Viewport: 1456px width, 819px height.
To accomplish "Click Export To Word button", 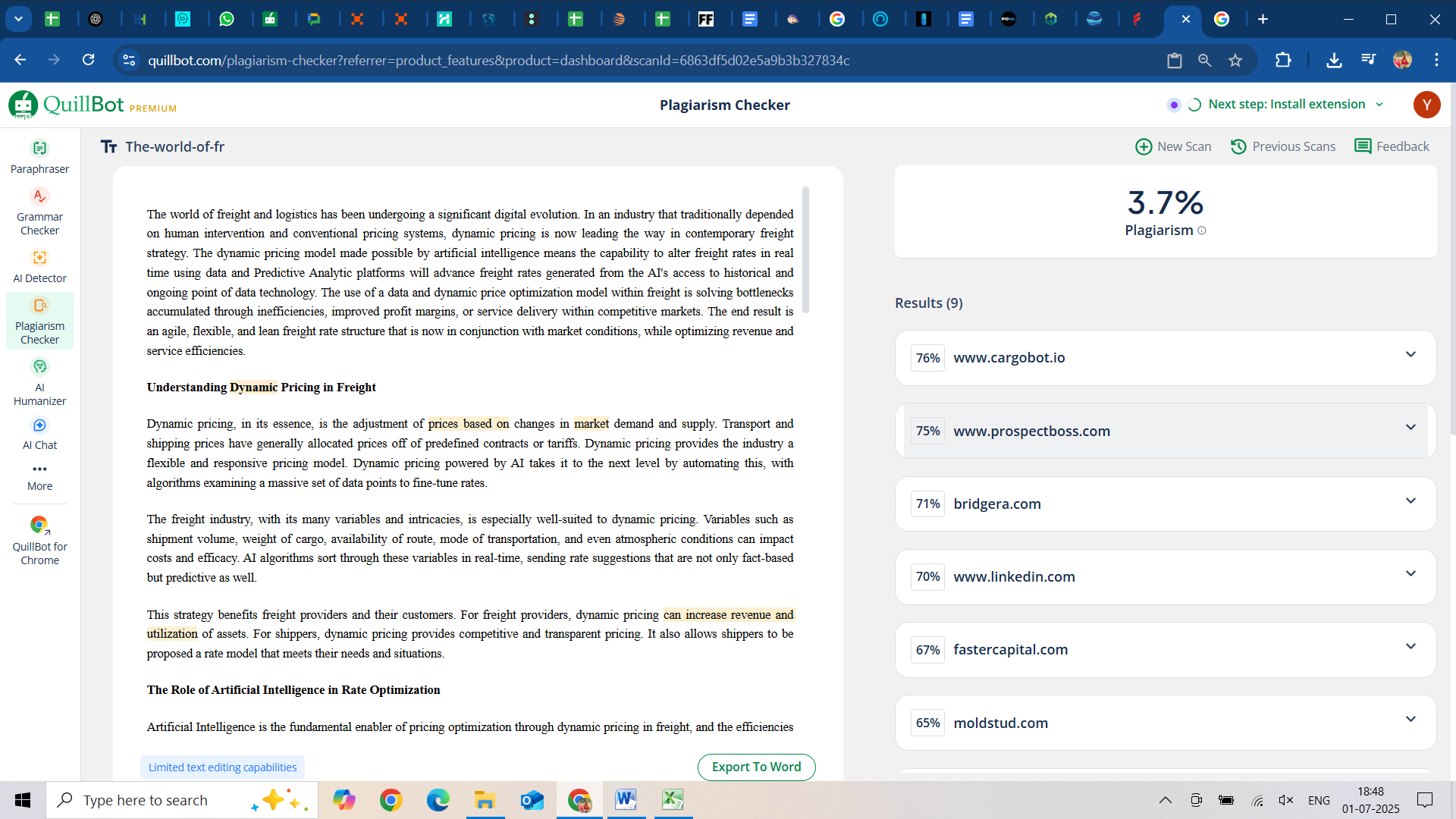I will point(756,767).
